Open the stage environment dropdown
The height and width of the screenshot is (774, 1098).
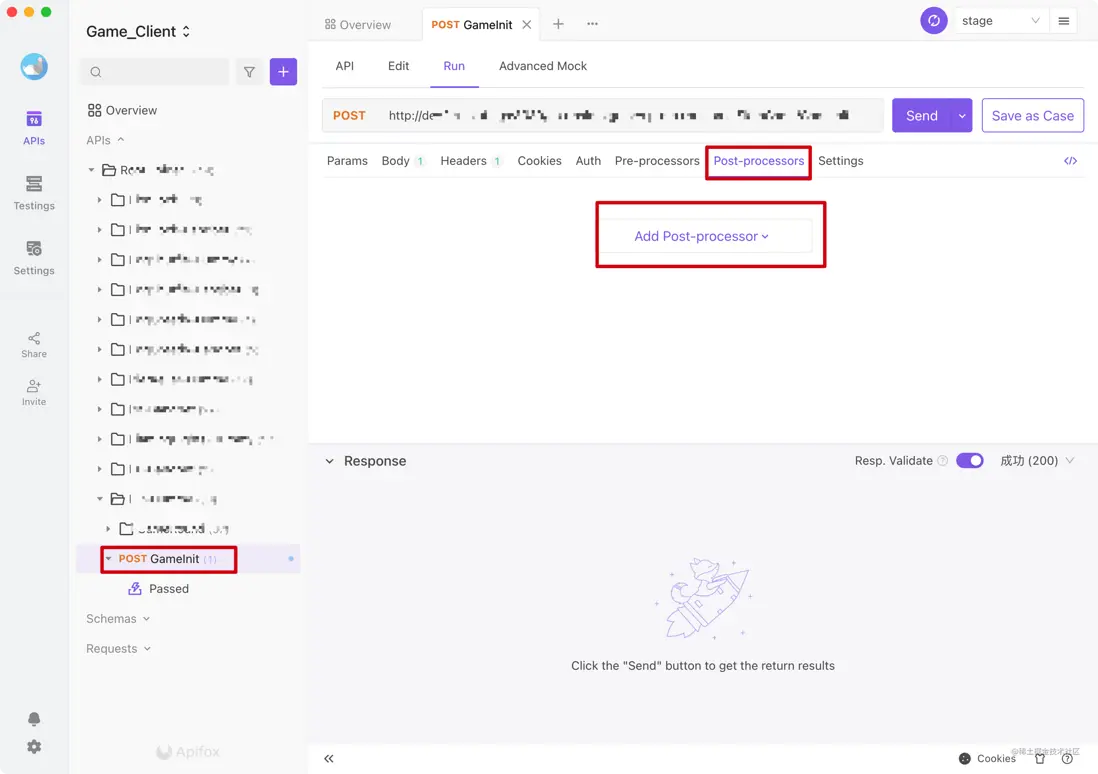1000,21
